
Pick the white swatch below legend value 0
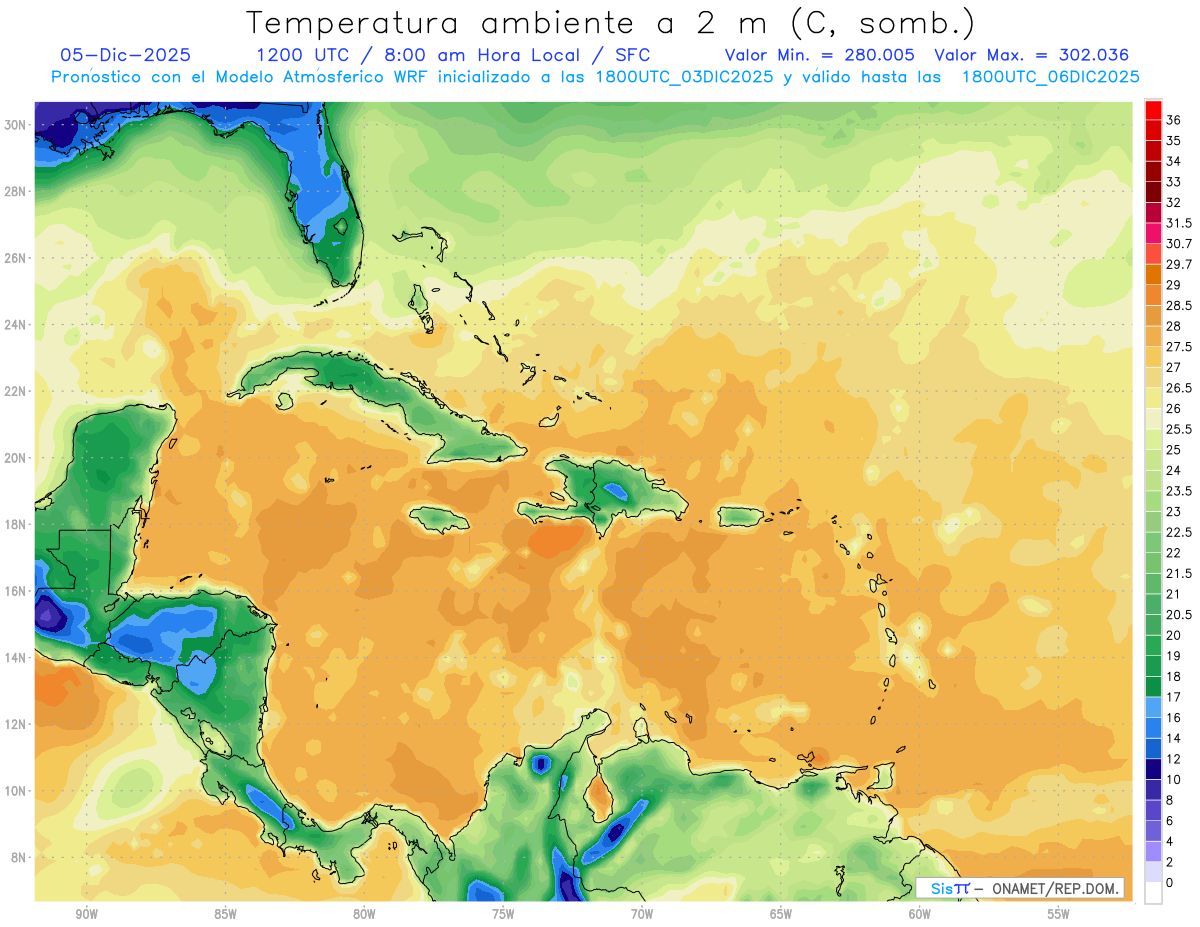tap(1153, 892)
